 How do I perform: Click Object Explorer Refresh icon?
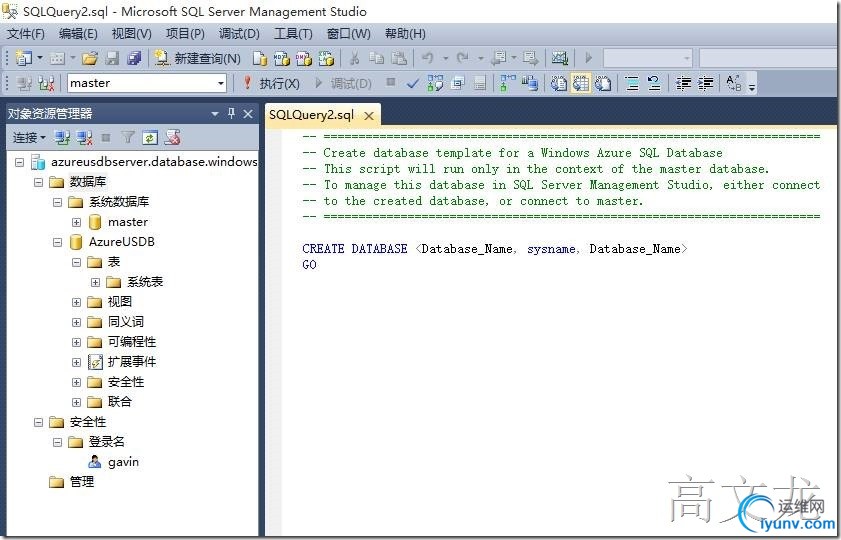pyautogui.click(x=150, y=138)
